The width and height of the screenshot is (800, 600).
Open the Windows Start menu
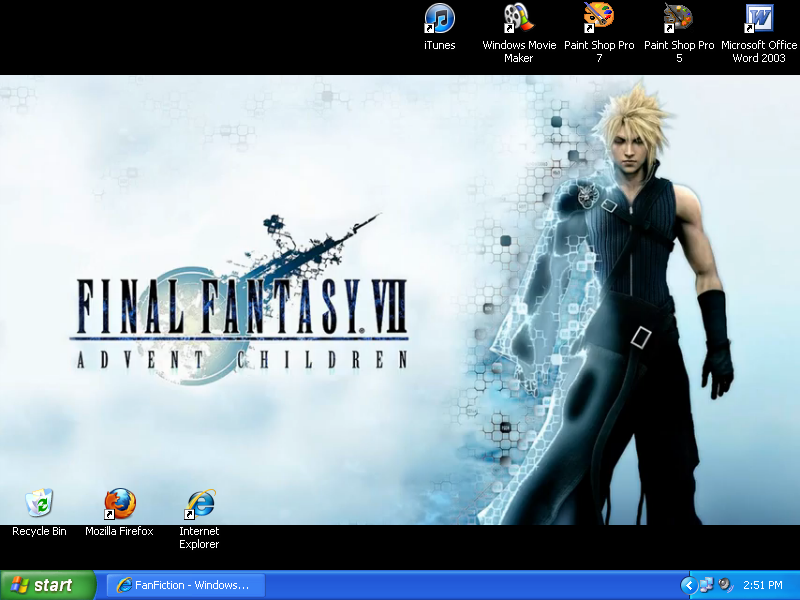tap(48, 585)
